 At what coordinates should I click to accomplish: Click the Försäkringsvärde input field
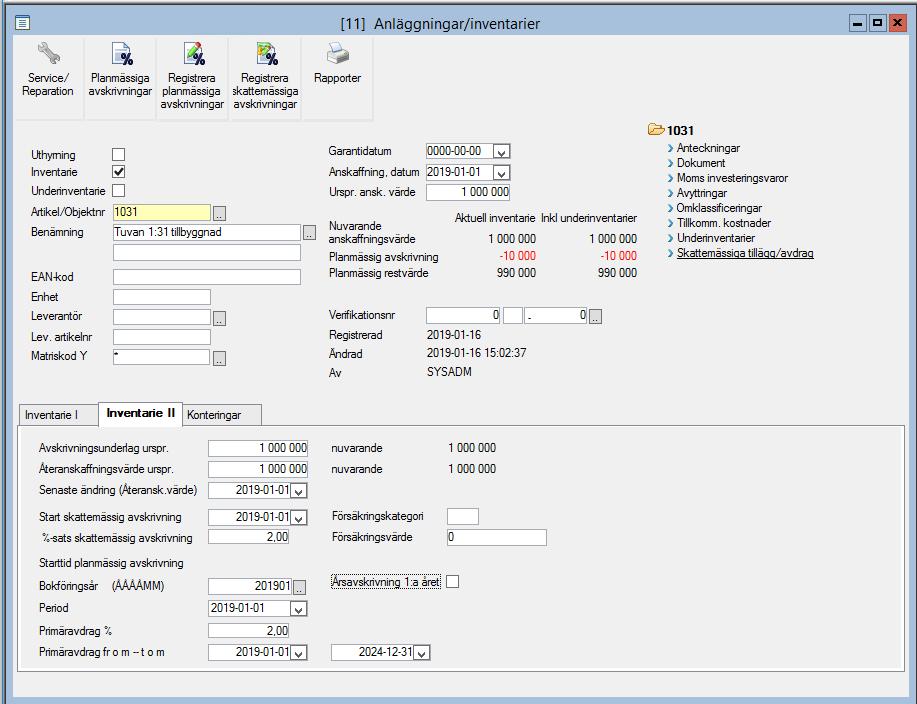tap(497, 537)
